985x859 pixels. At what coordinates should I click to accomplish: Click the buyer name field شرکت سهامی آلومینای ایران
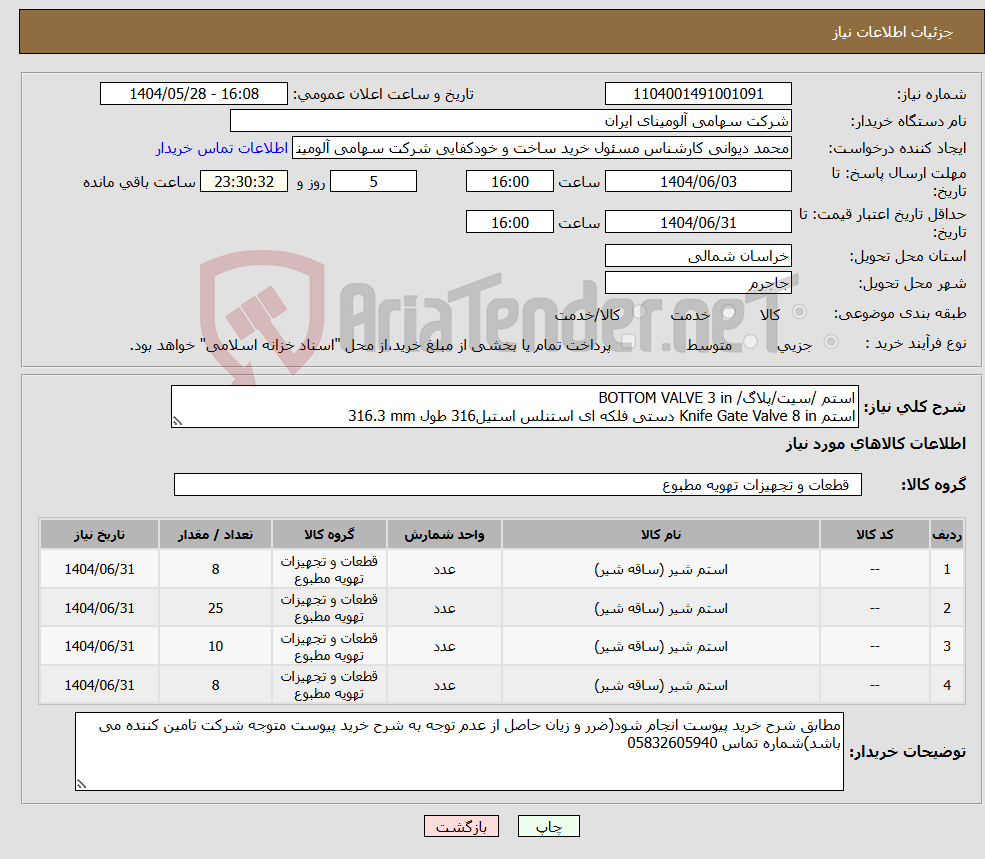[510, 121]
